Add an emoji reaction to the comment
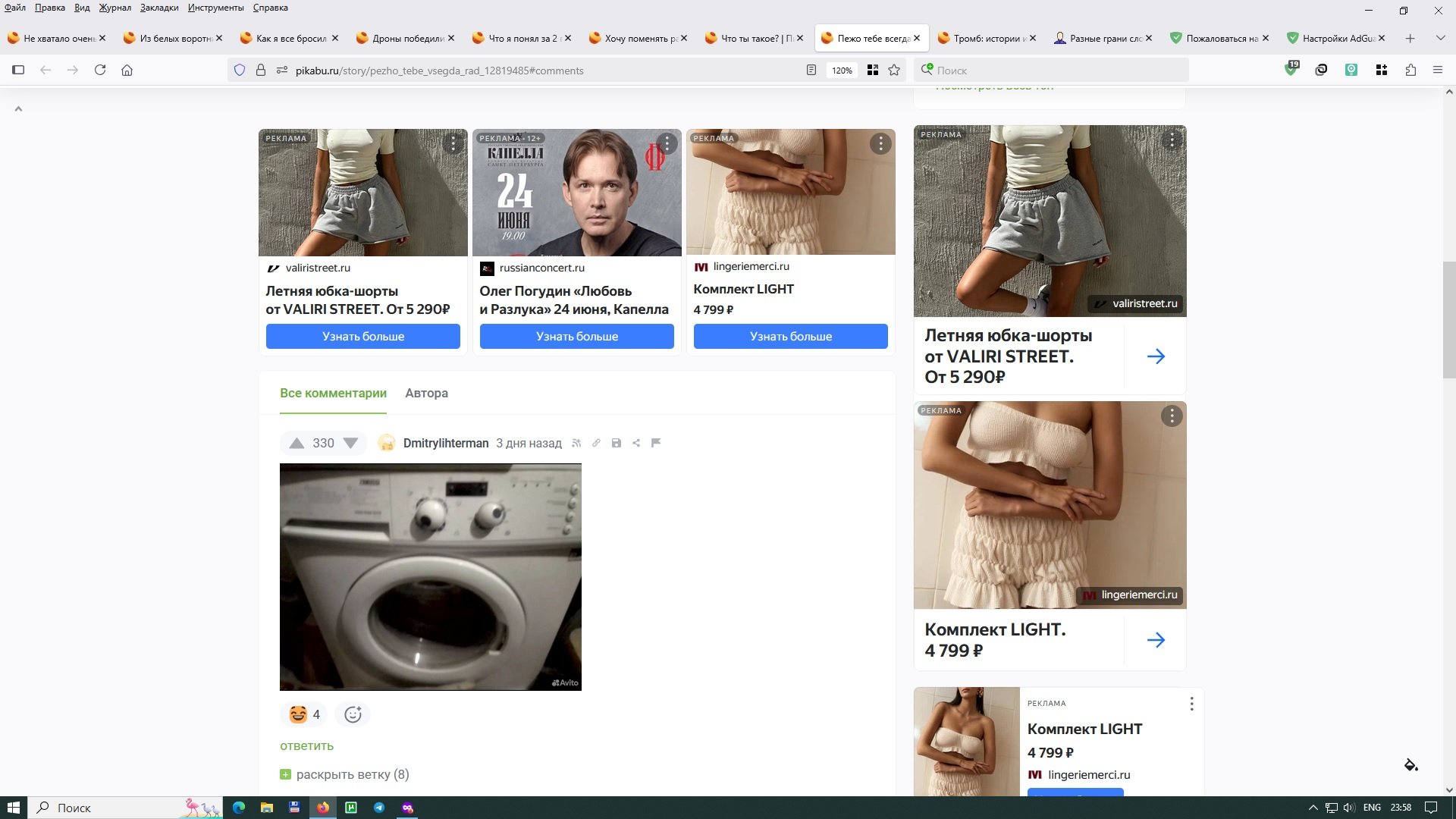 pos(352,714)
